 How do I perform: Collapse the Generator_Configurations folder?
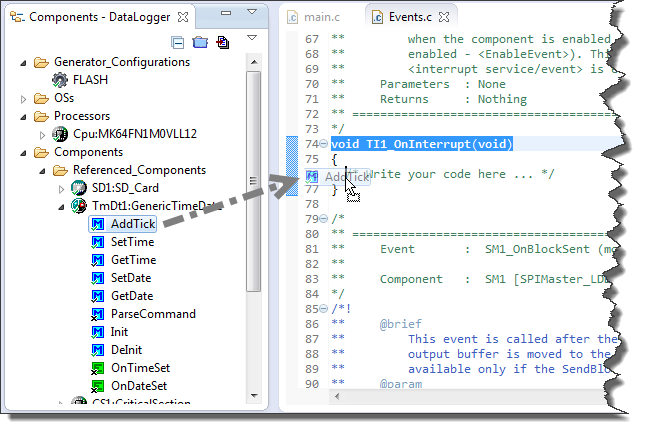[x=26, y=62]
